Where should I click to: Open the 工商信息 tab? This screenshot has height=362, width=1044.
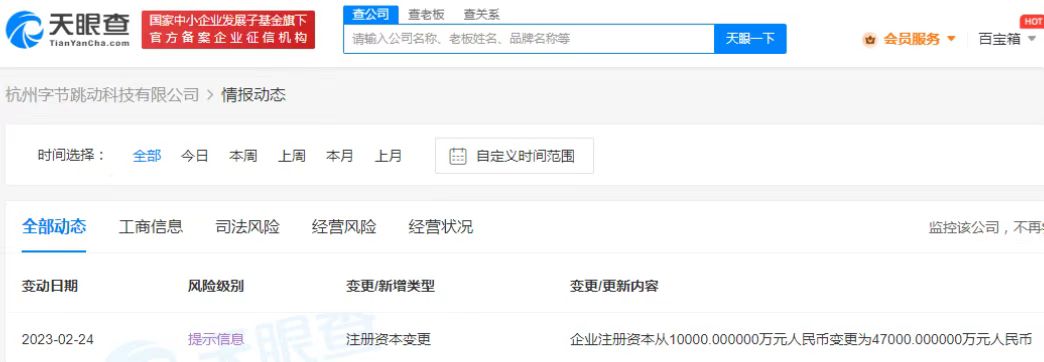point(150,227)
